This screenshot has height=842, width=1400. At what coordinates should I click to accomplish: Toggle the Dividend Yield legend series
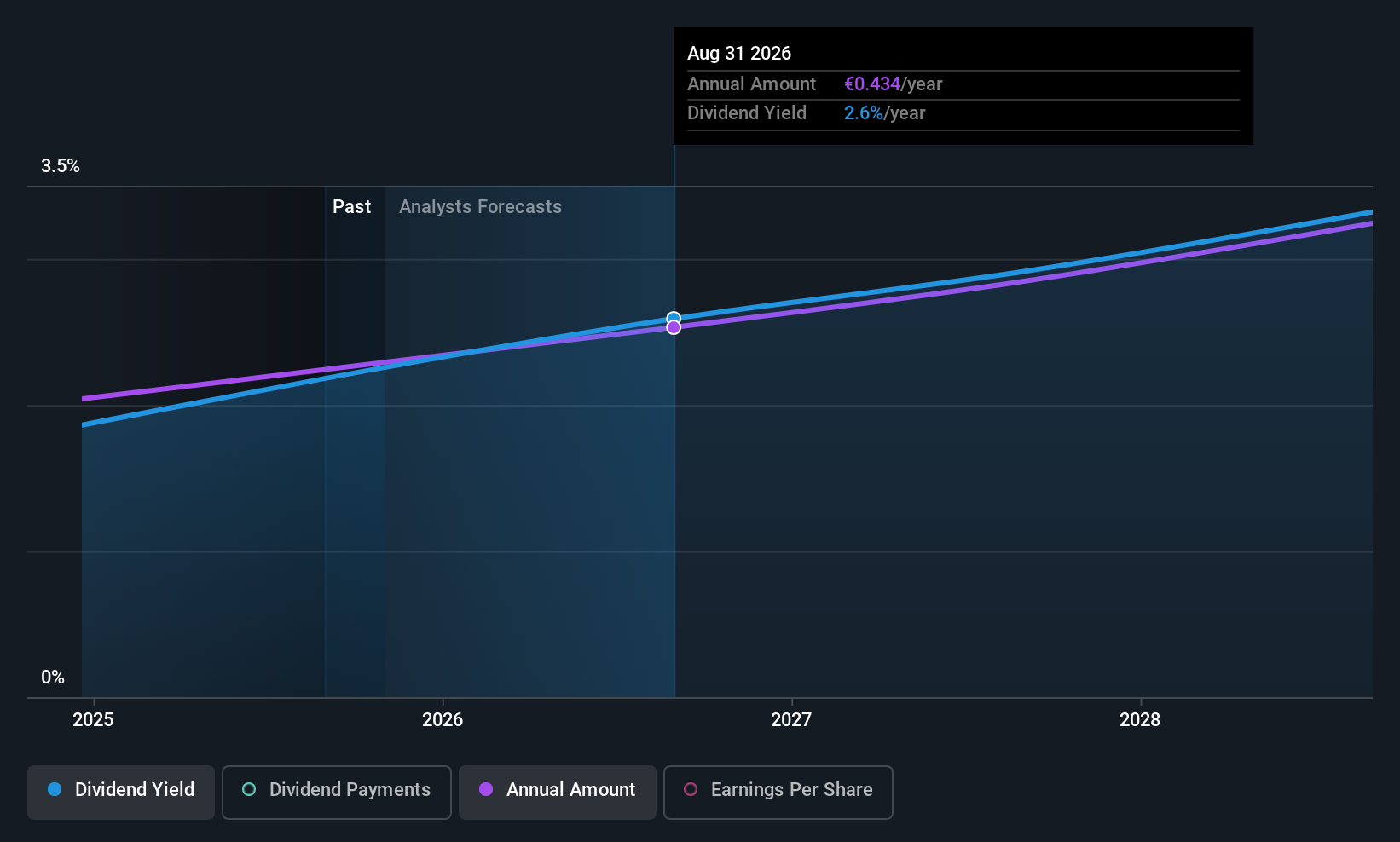[x=121, y=790]
